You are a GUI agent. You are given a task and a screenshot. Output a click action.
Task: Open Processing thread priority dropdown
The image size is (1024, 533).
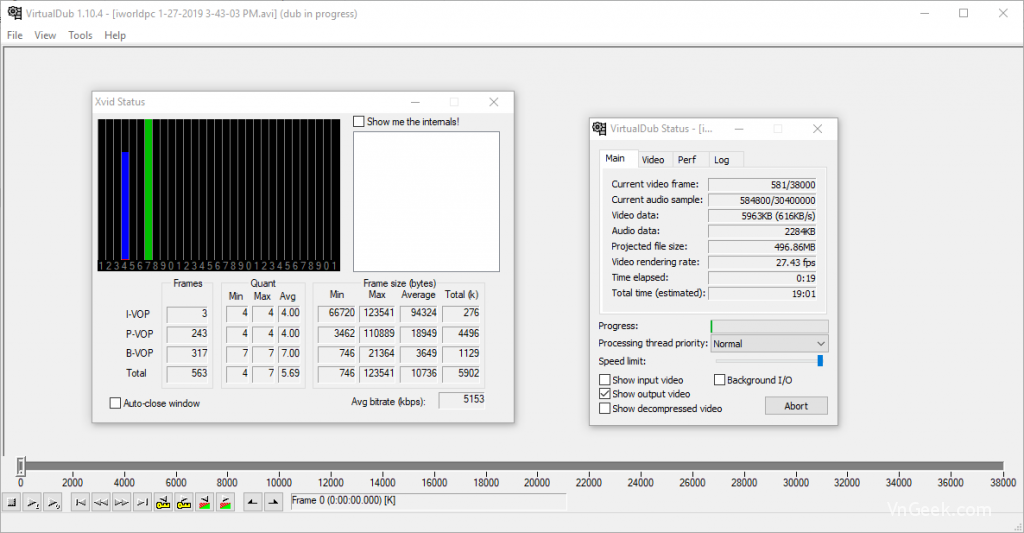point(769,344)
